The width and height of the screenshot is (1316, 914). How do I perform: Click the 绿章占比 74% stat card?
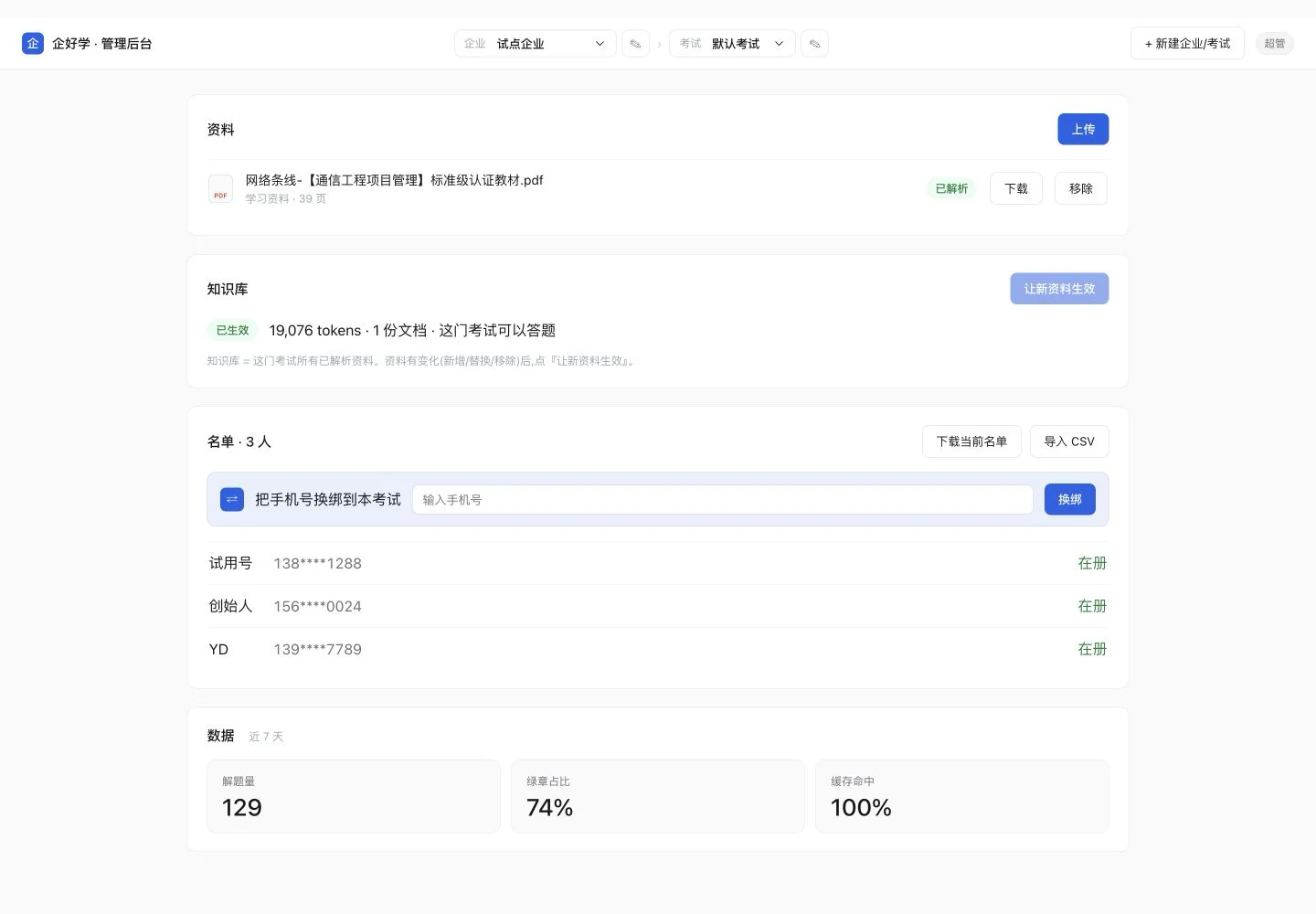[x=658, y=796]
